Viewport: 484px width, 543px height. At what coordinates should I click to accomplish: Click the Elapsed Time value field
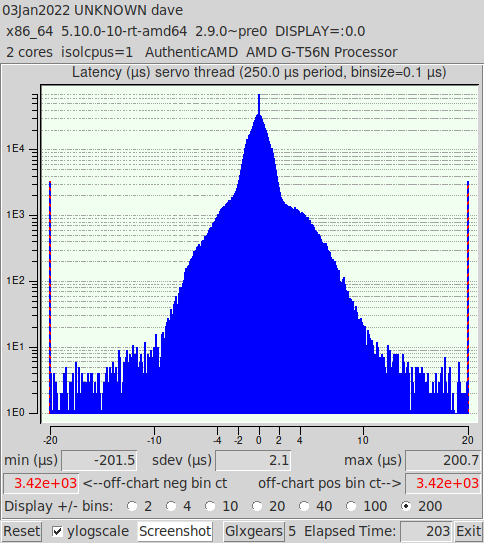426,531
